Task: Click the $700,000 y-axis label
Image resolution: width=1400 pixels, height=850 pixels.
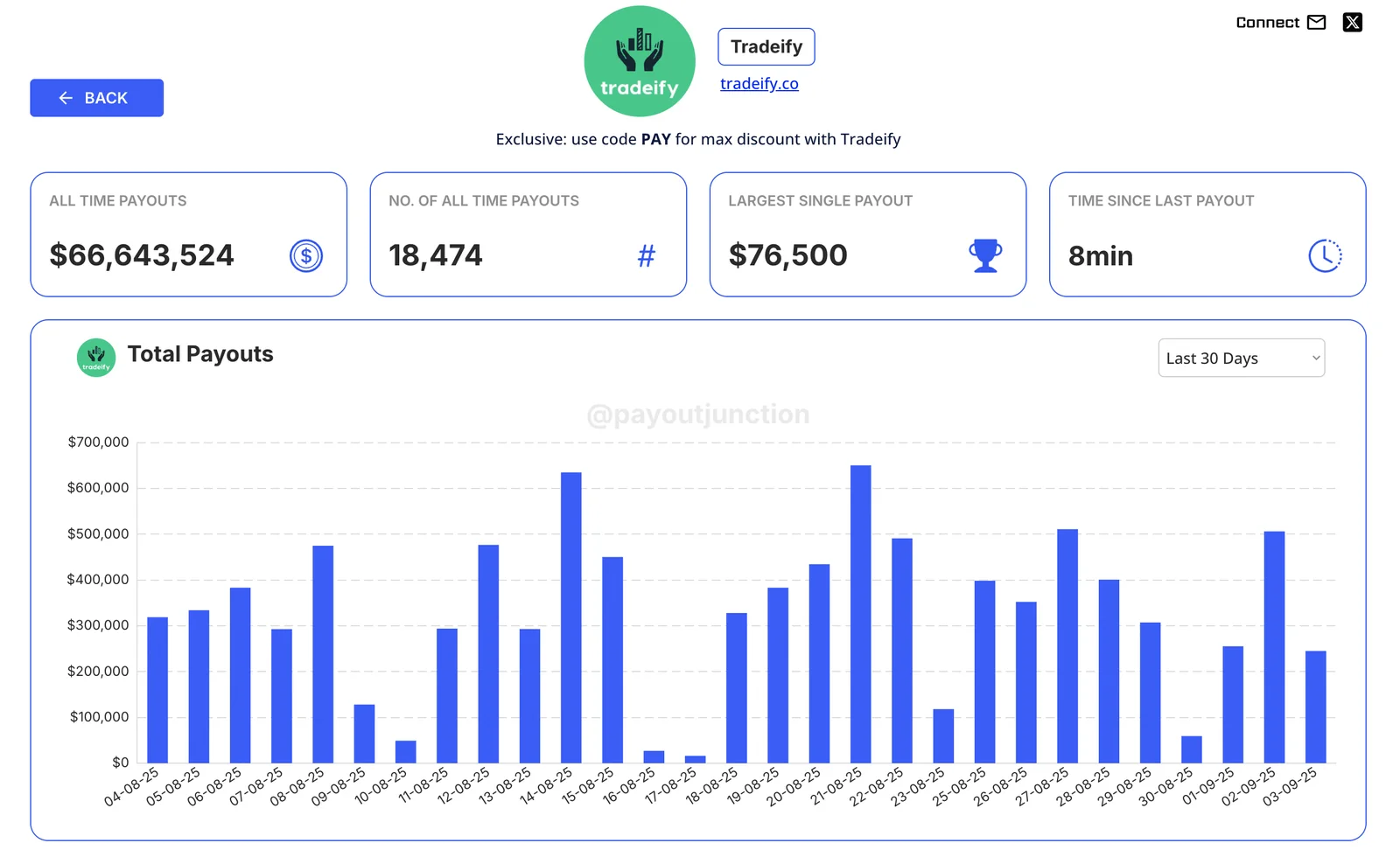Action: (x=98, y=442)
